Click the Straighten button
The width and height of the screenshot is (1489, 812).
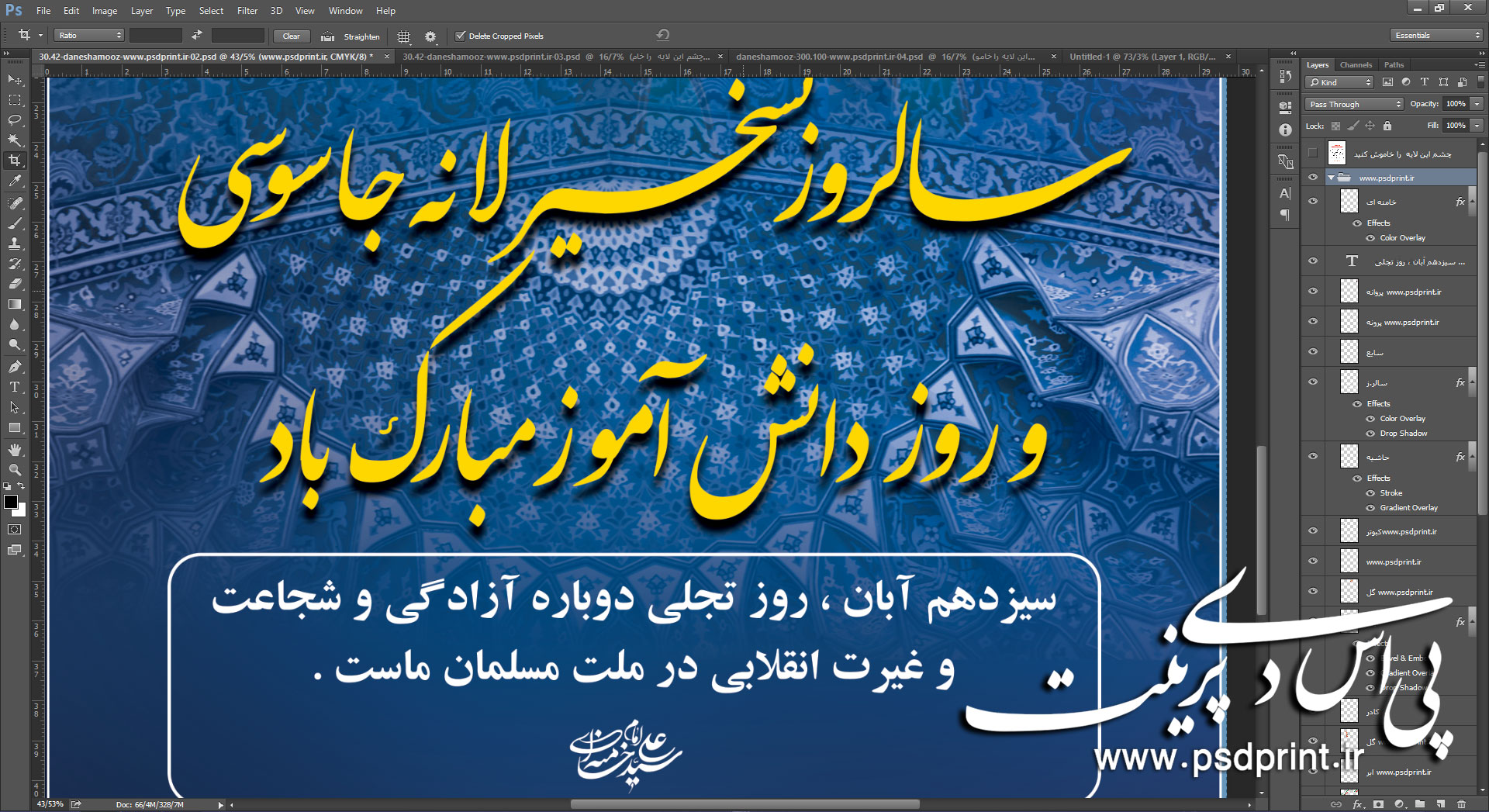pos(351,36)
